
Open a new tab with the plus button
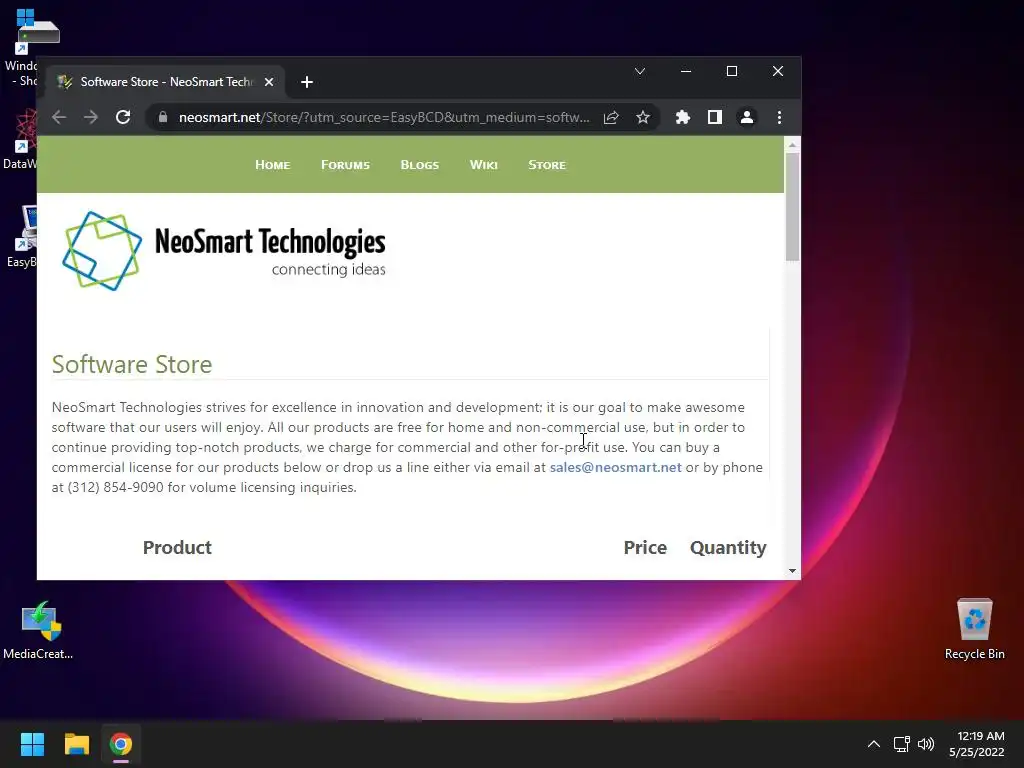point(307,82)
